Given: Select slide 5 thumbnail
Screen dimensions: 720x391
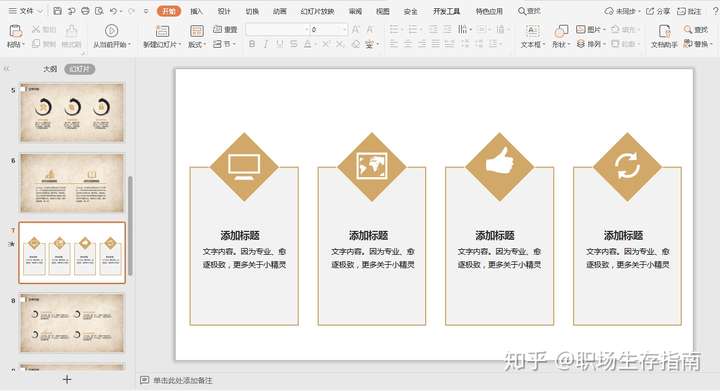Looking at the screenshot, I should [x=72, y=112].
